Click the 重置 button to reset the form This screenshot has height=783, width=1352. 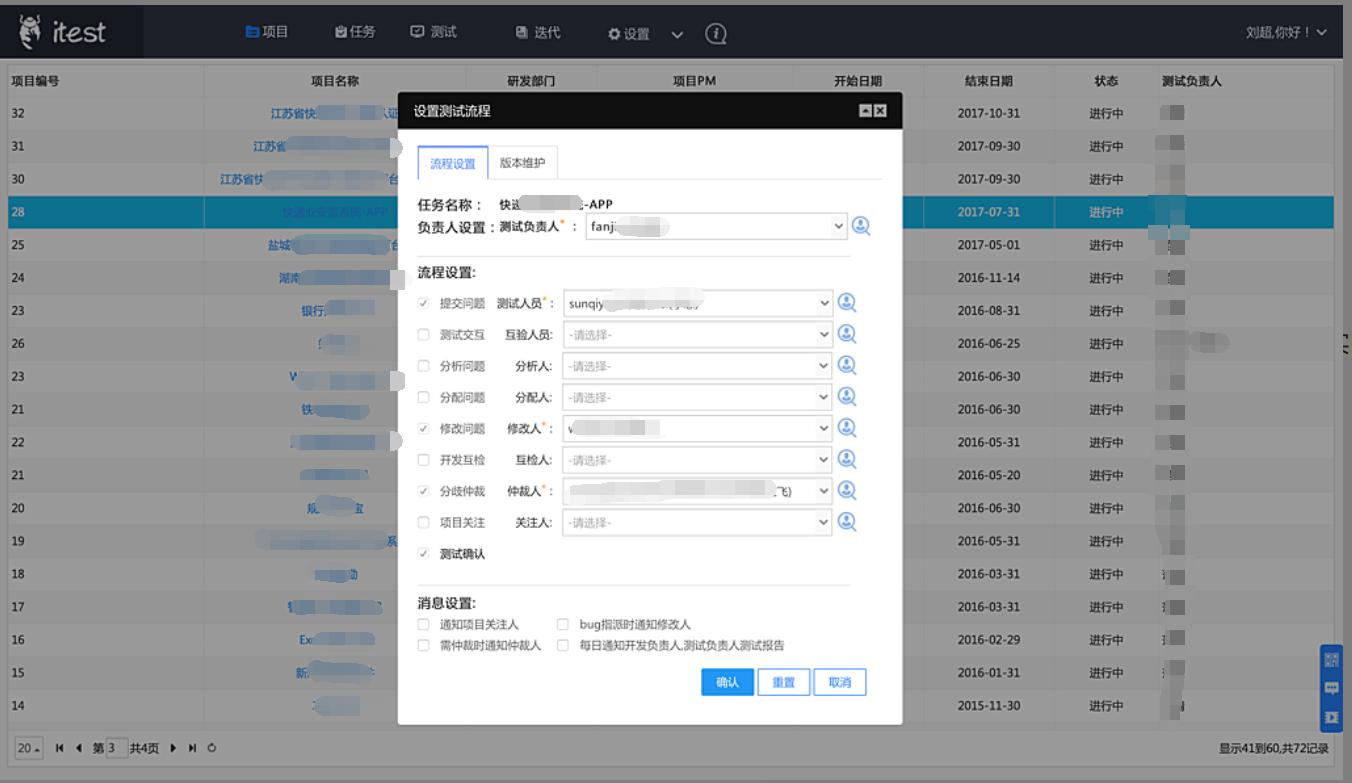point(783,682)
